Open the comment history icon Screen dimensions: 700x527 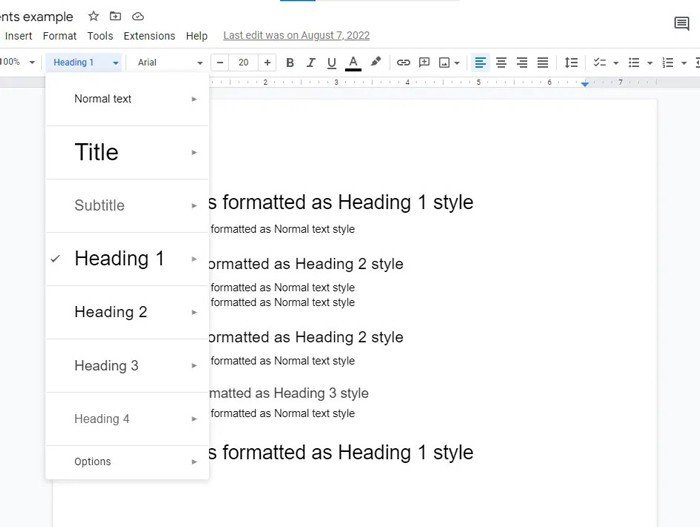pos(682,24)
